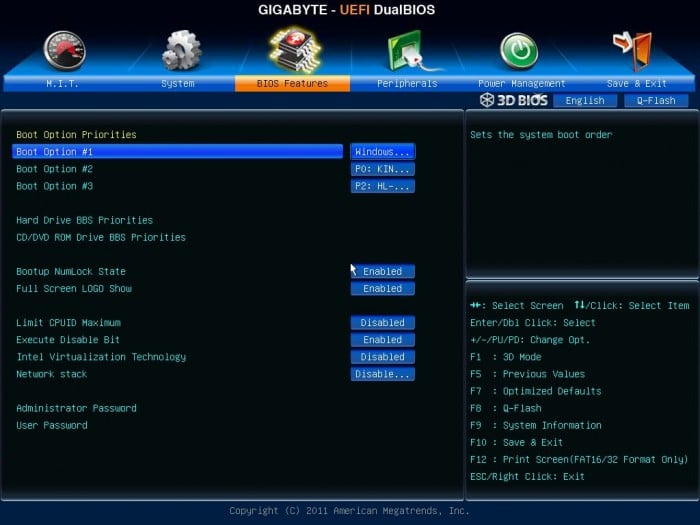
Task: Click the Save & Exit door icon
Action: click(x=633, y=51)
